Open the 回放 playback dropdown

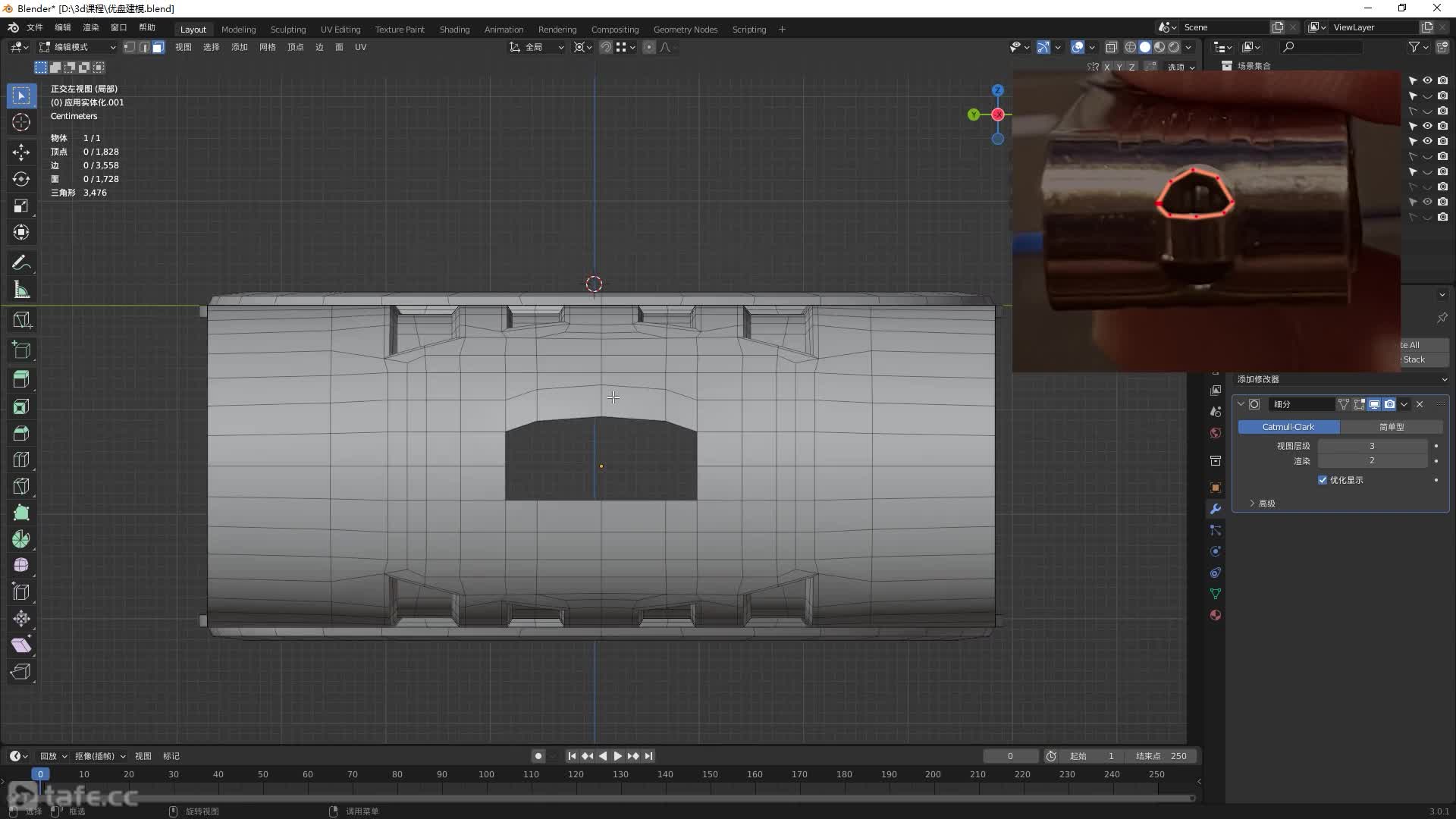[53, 756]
